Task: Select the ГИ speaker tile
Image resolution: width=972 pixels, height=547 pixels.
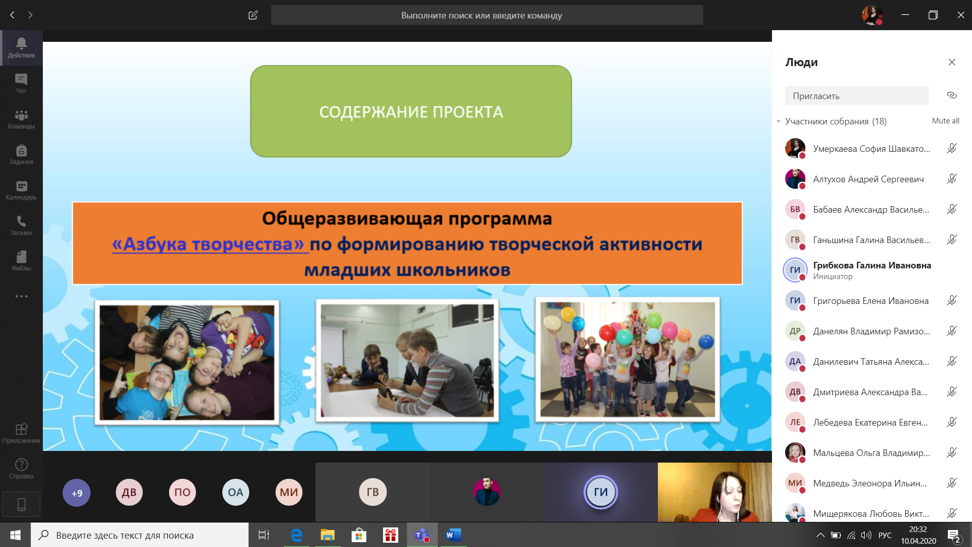Action: click(601, 492)
